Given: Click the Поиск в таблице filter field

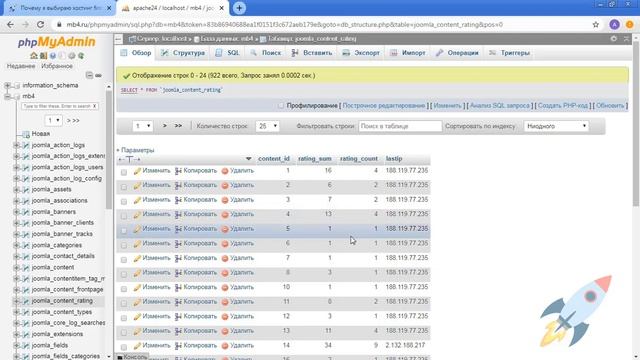Looking at the screenshot, I should (x=400, y=126).
